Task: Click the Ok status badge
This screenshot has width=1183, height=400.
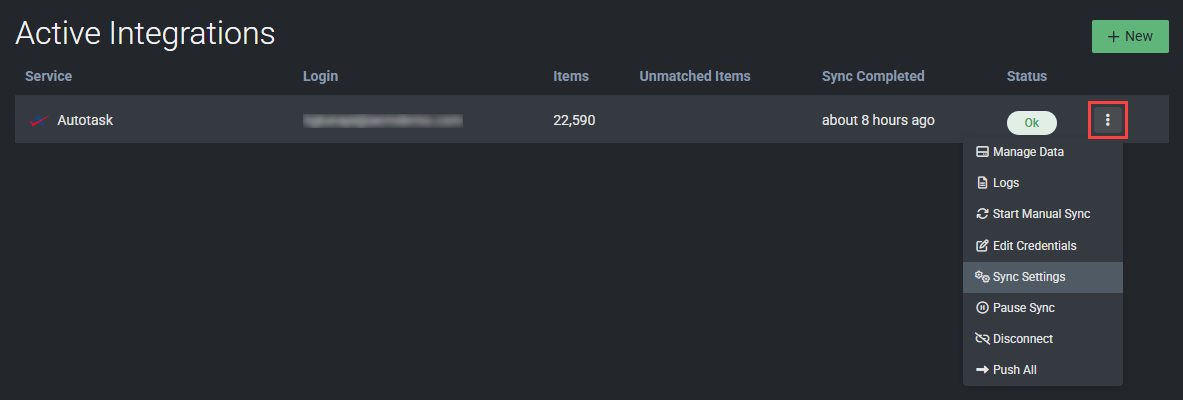Action: click(x=1031, y=122)
